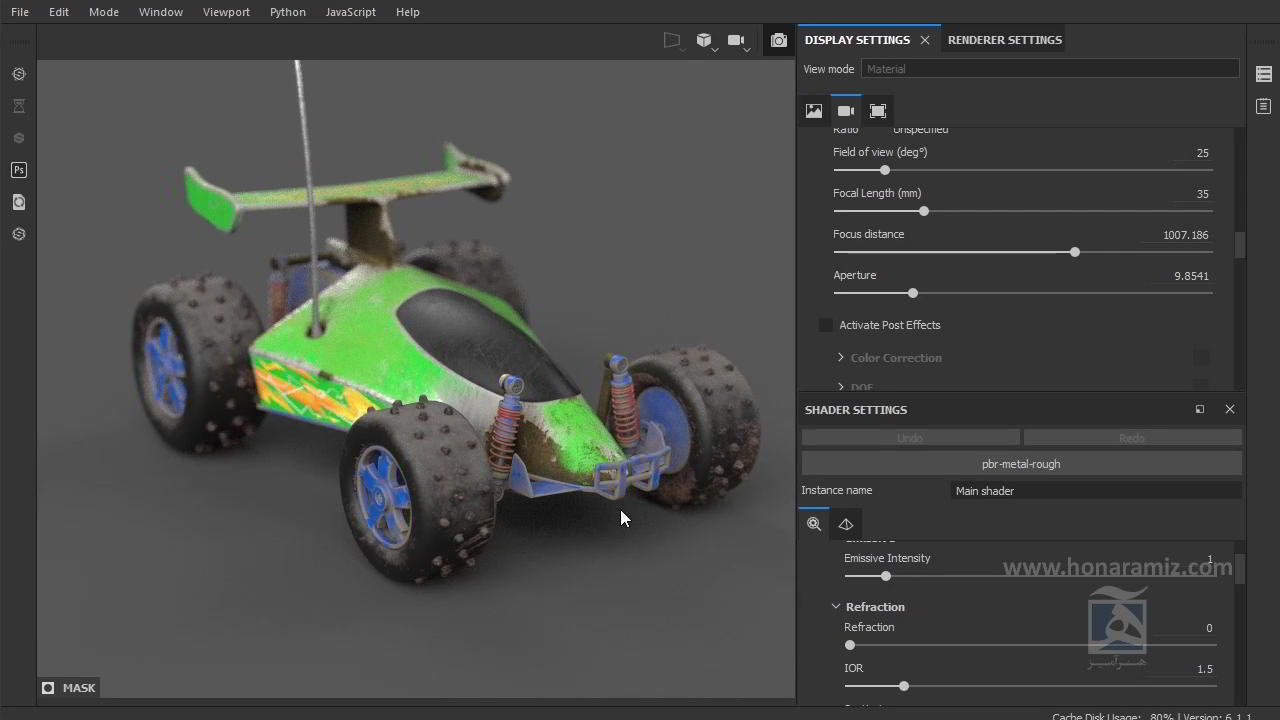Click the resource updater file icon
This screenshot has width=1280, height=720.
[x=19, y=202]
